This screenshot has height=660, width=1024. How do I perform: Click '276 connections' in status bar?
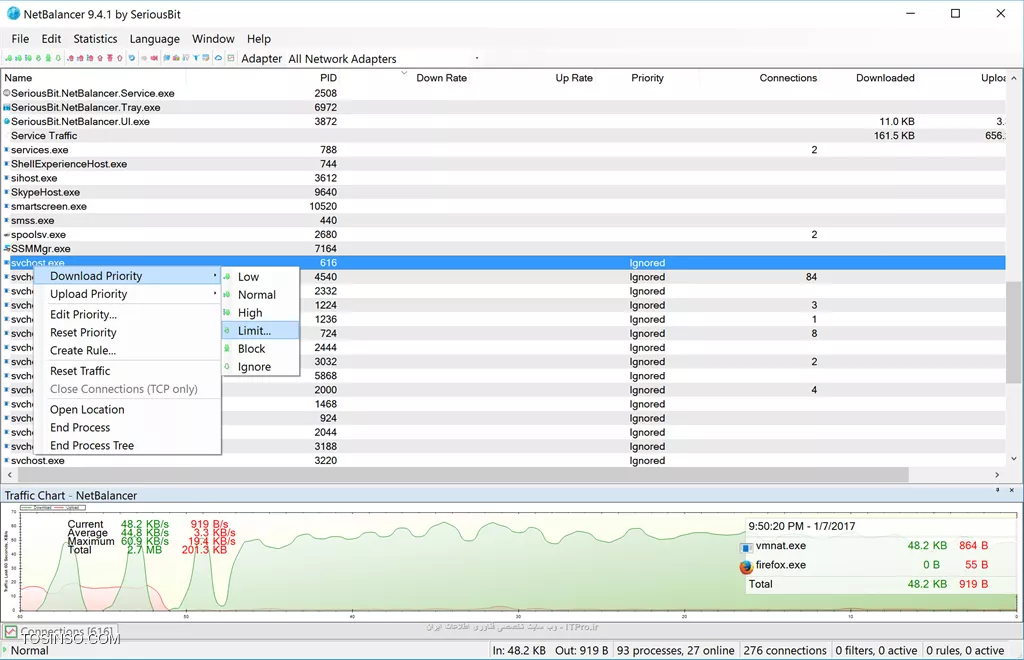point(784,650)
